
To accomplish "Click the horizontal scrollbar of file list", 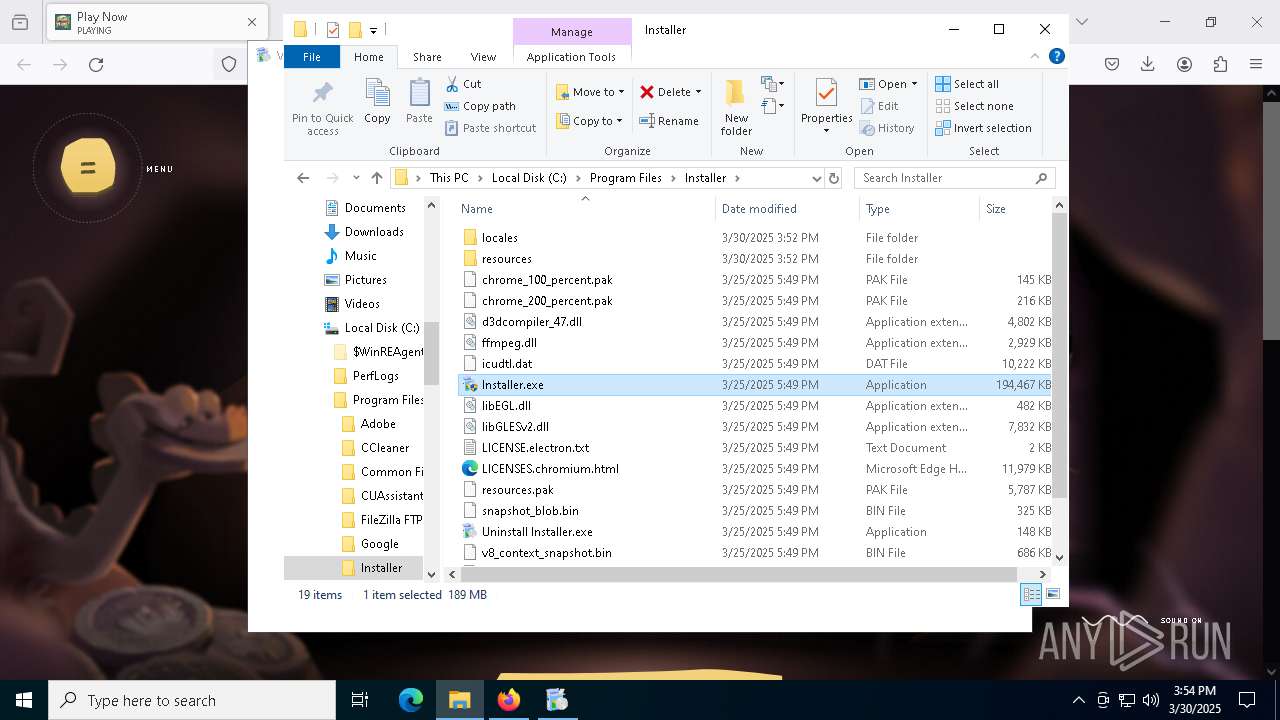I will pyautogui.click(x=740, y=574).
